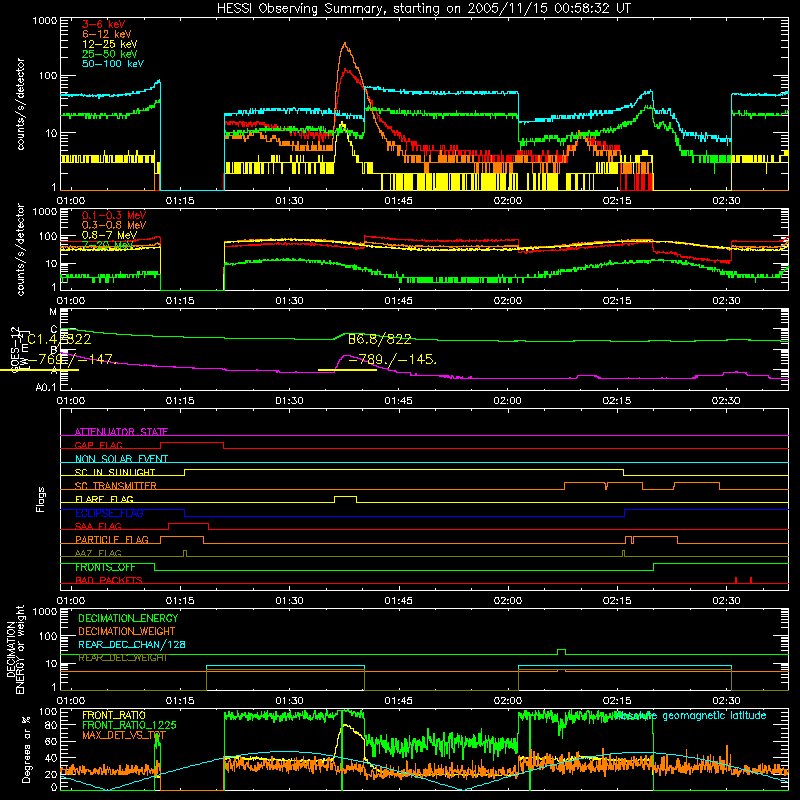Select the SAA_FLAG label

coord(98,526)
